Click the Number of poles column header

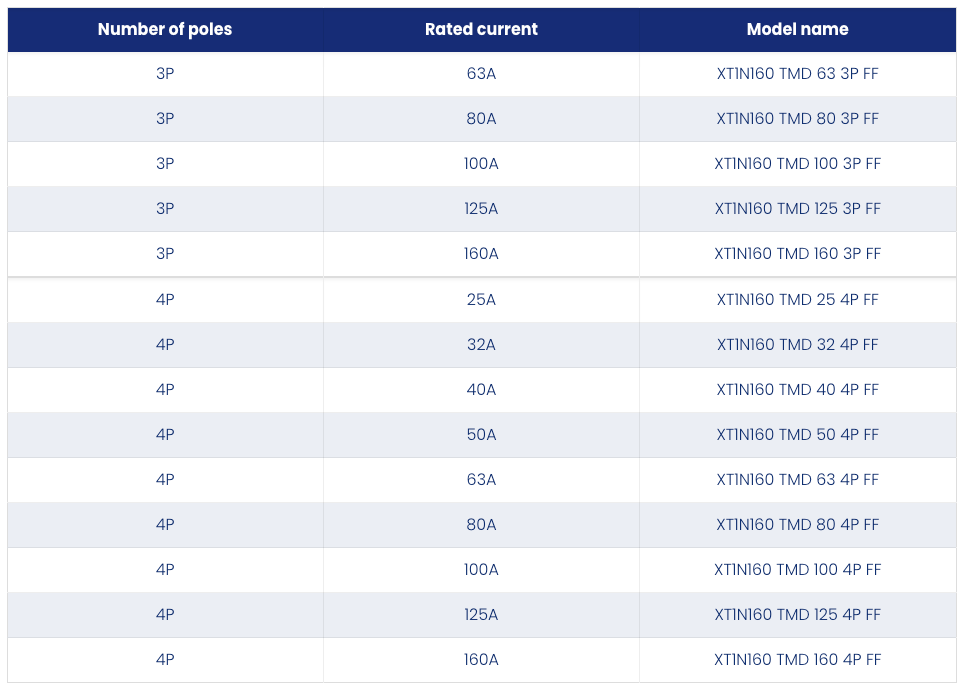point(165,30)
